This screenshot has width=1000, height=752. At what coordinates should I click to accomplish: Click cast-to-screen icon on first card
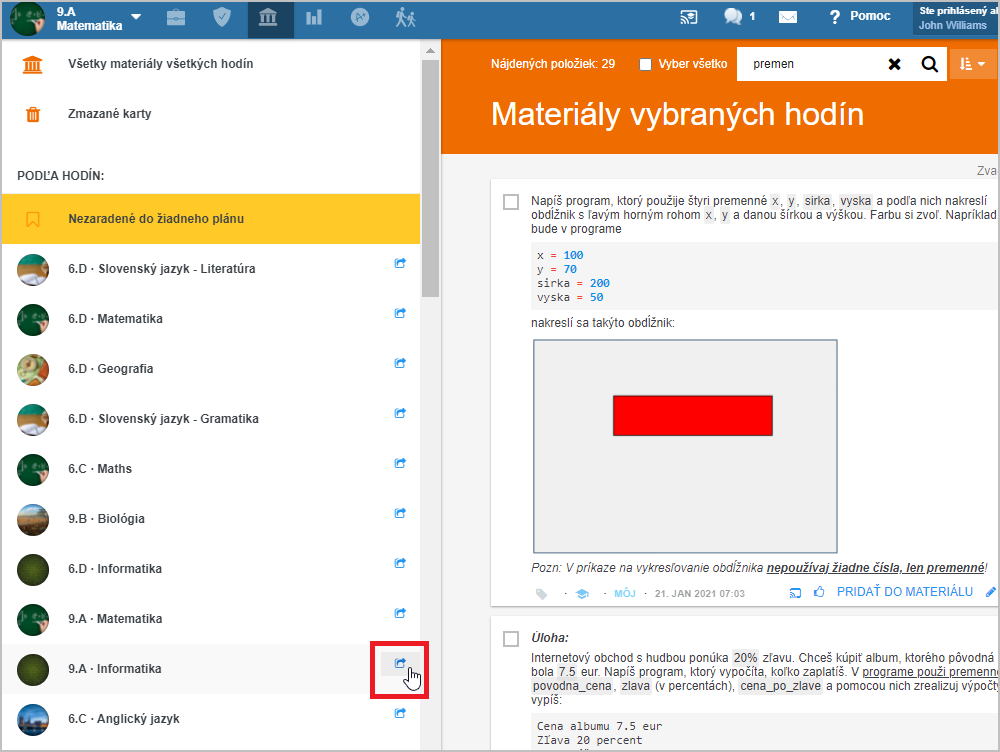pyautogui.click(x=795, y=593)
